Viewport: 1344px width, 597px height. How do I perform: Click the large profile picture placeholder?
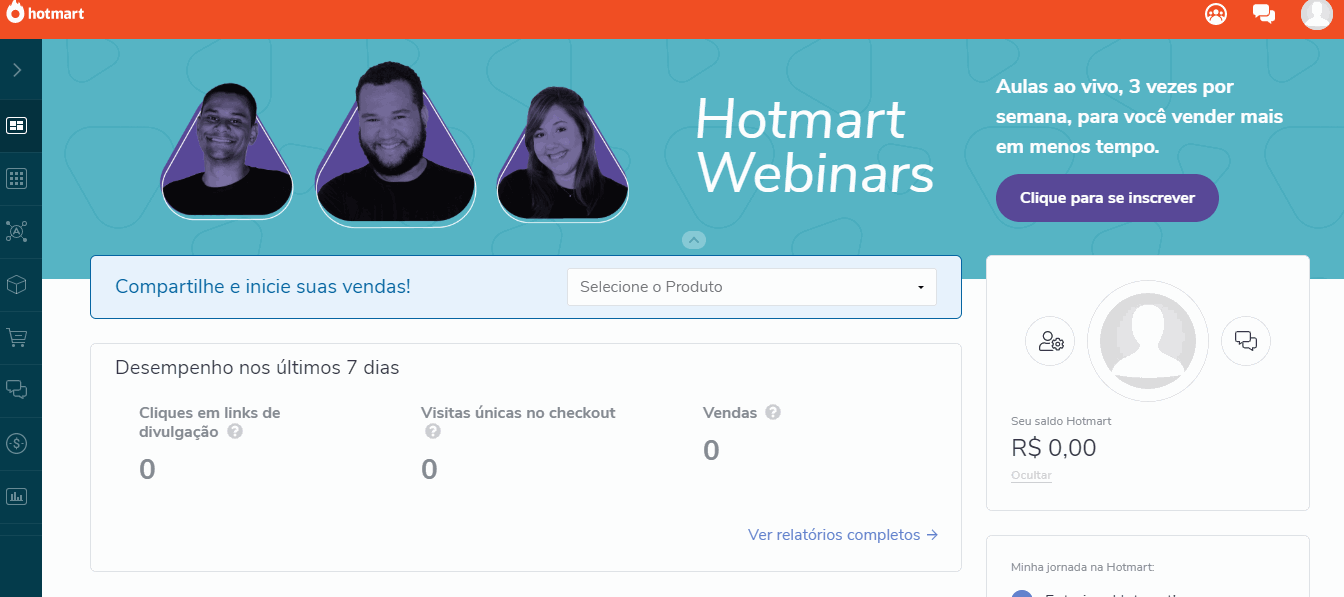point(1148,341)
